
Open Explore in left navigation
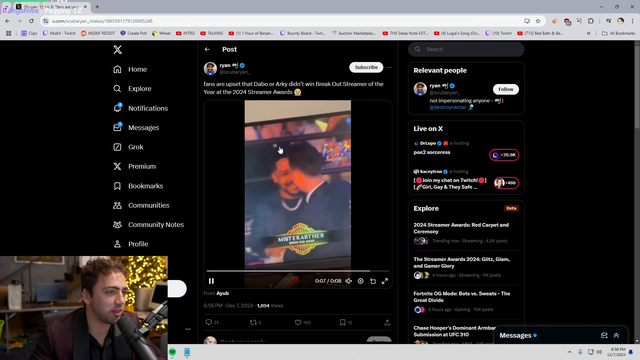pos(132,89)
